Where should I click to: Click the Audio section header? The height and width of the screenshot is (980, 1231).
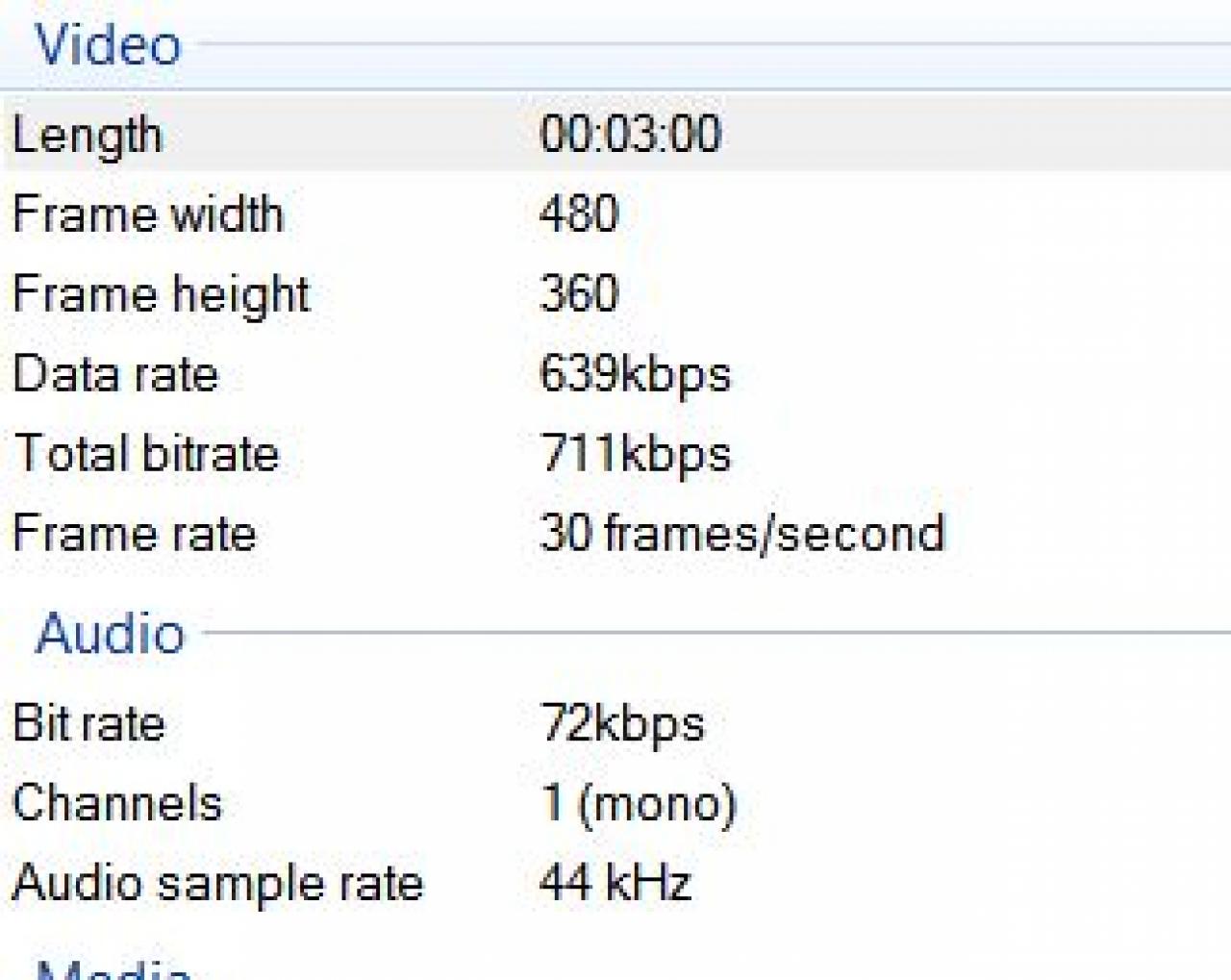[110, 634]
